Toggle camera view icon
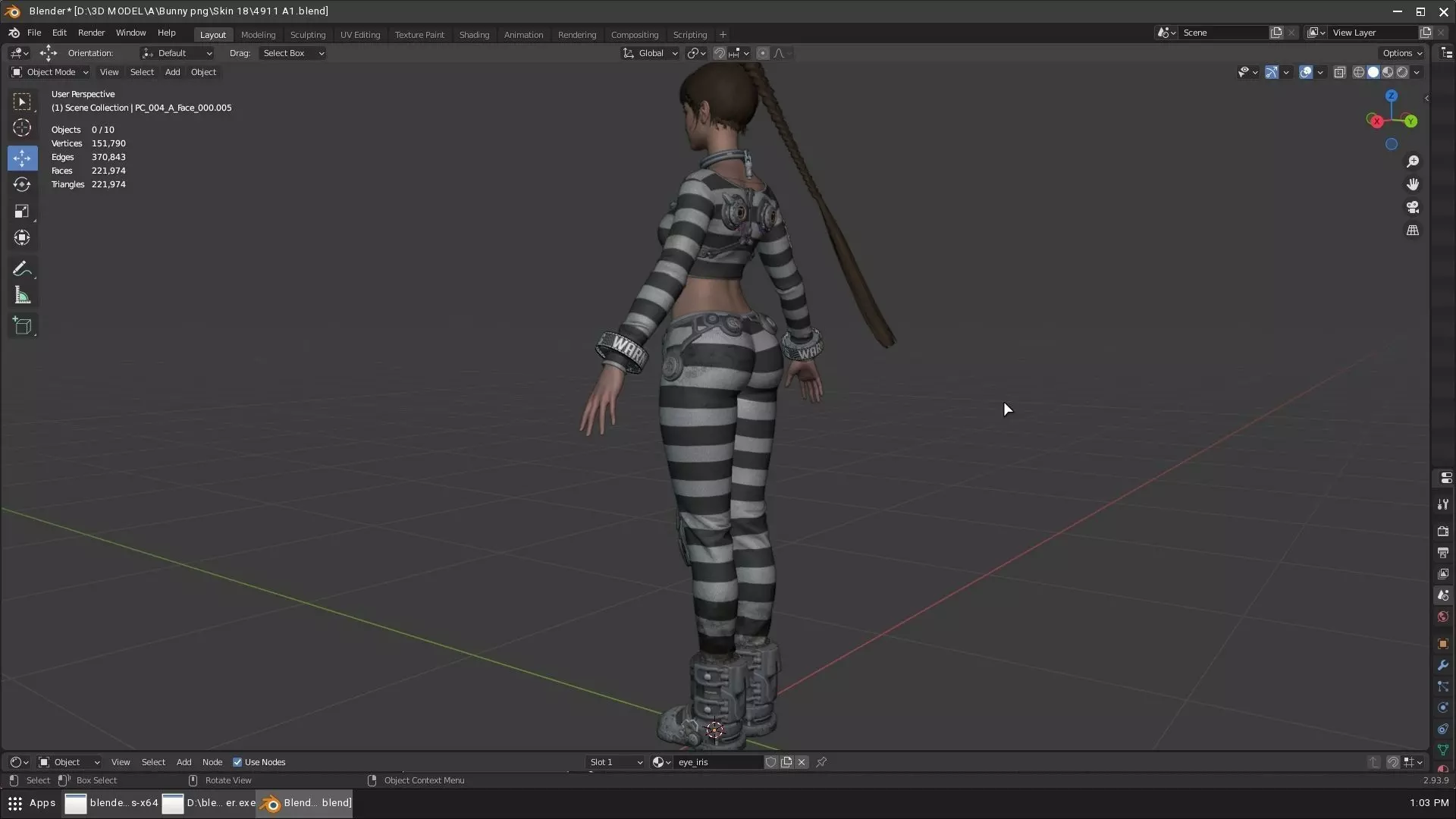The width and height of the screenshot is (1456, 819). pos(1413,207)
